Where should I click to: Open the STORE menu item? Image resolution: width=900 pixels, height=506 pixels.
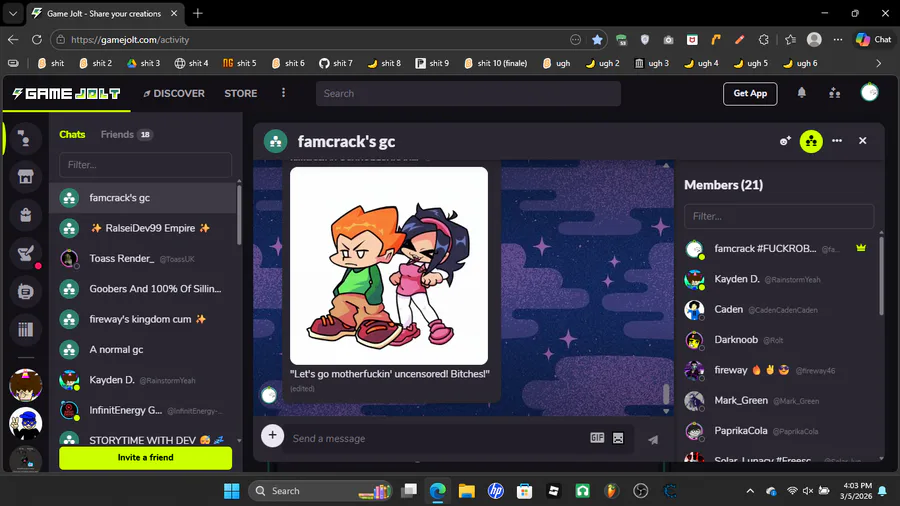click(240, 94)
